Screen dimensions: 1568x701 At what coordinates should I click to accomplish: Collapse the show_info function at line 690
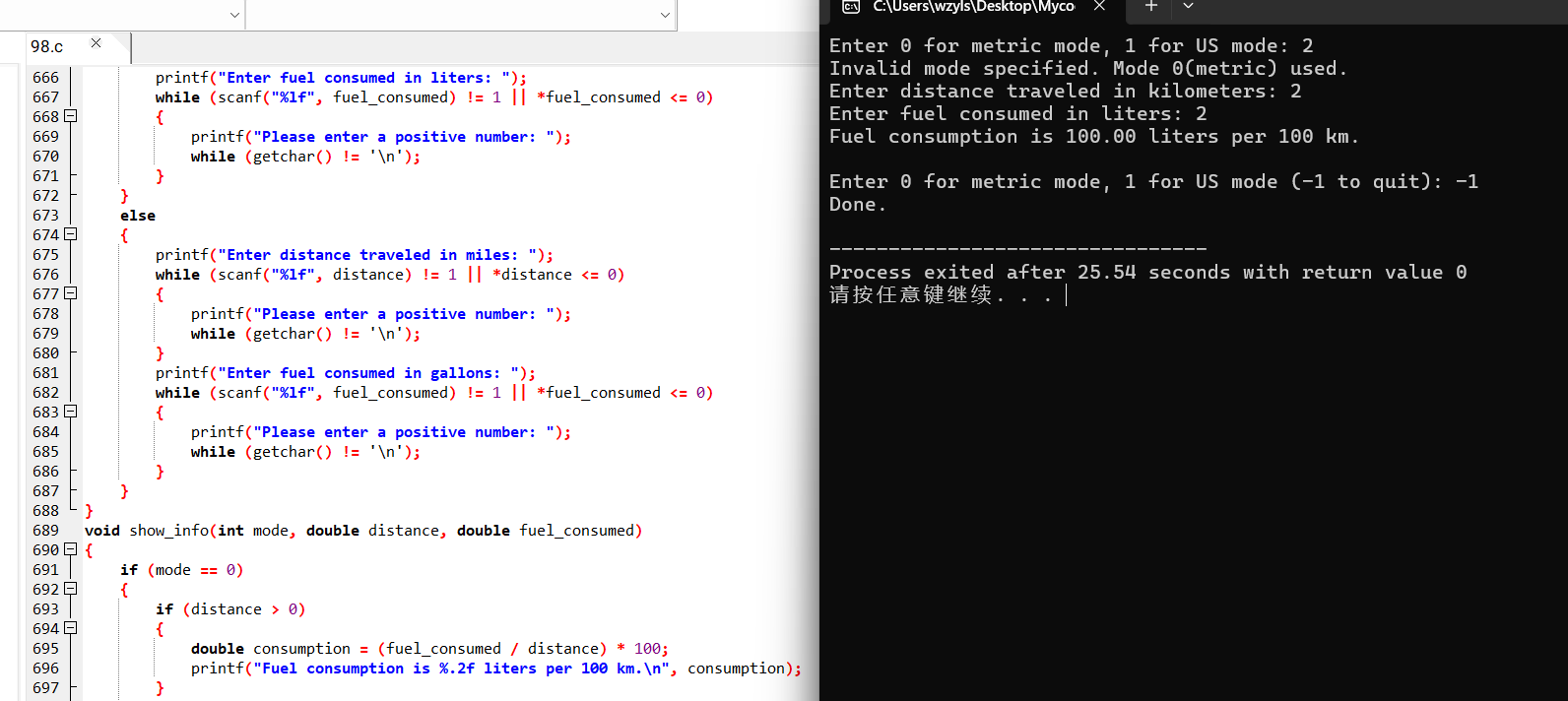[x=71, y=549]
